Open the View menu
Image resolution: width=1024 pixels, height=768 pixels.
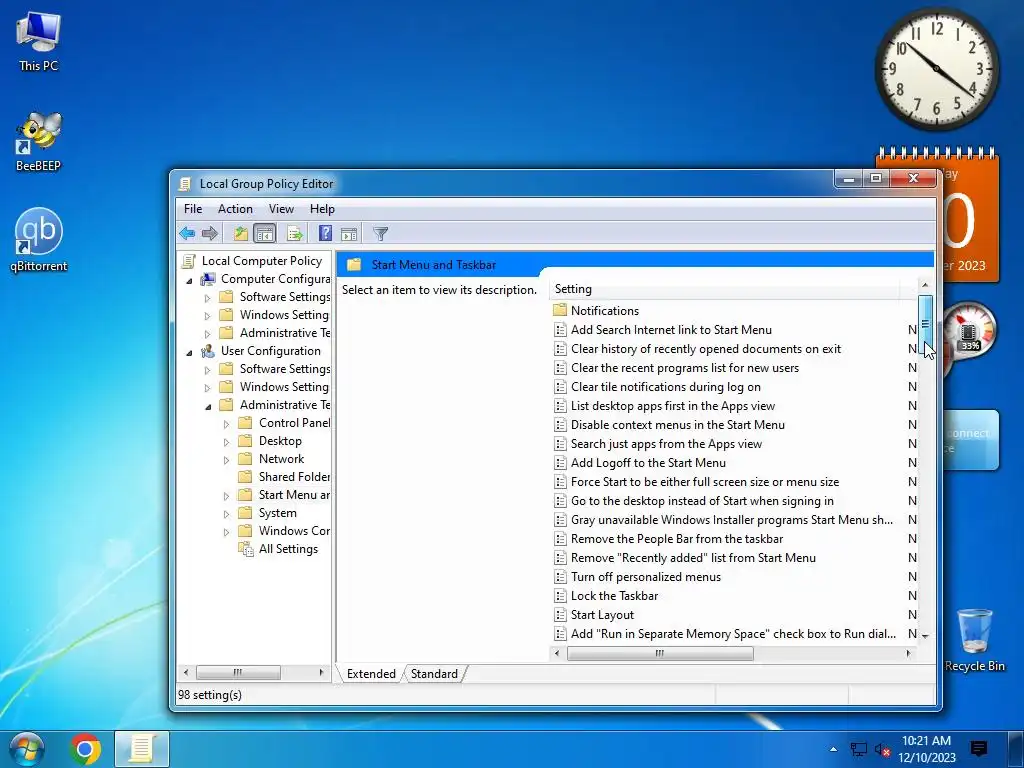281,209
